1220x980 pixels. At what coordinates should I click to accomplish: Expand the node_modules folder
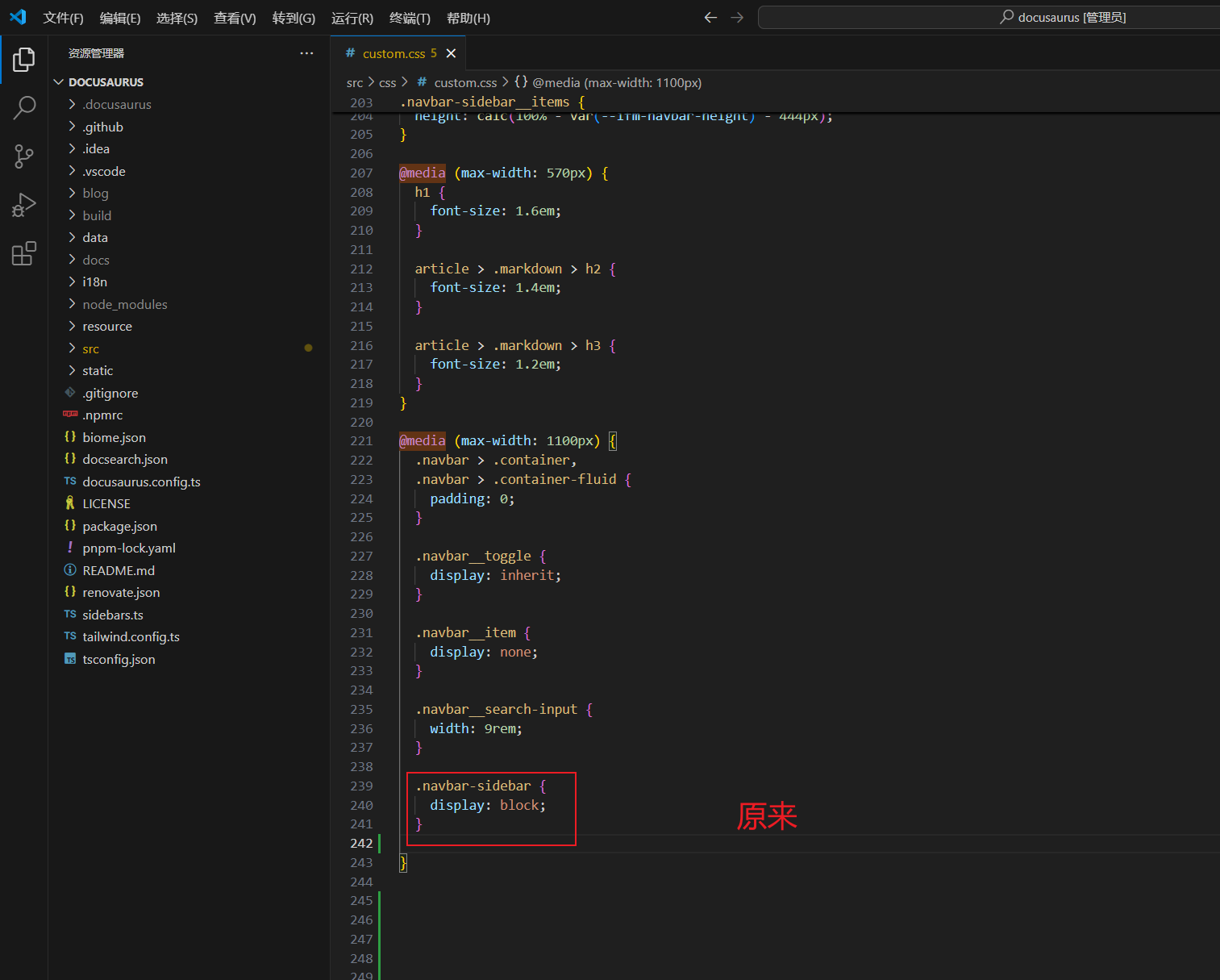coord(189,304)
